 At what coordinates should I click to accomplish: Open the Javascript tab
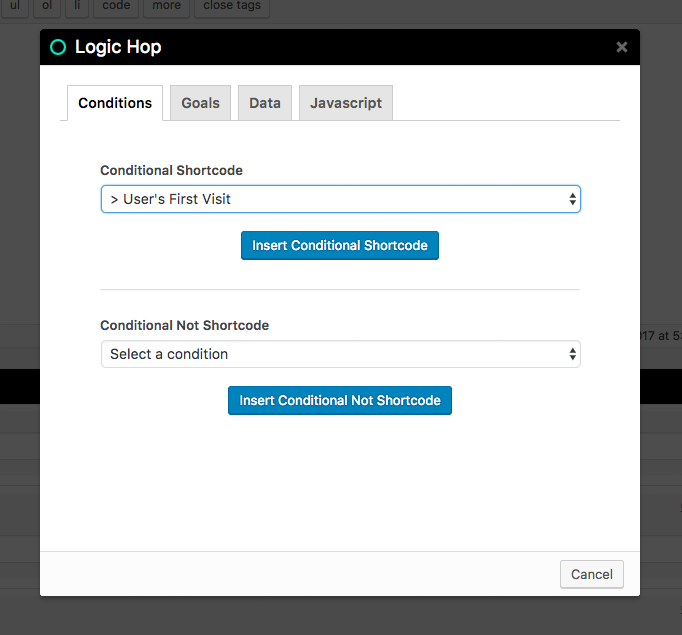tap(346, 103)
